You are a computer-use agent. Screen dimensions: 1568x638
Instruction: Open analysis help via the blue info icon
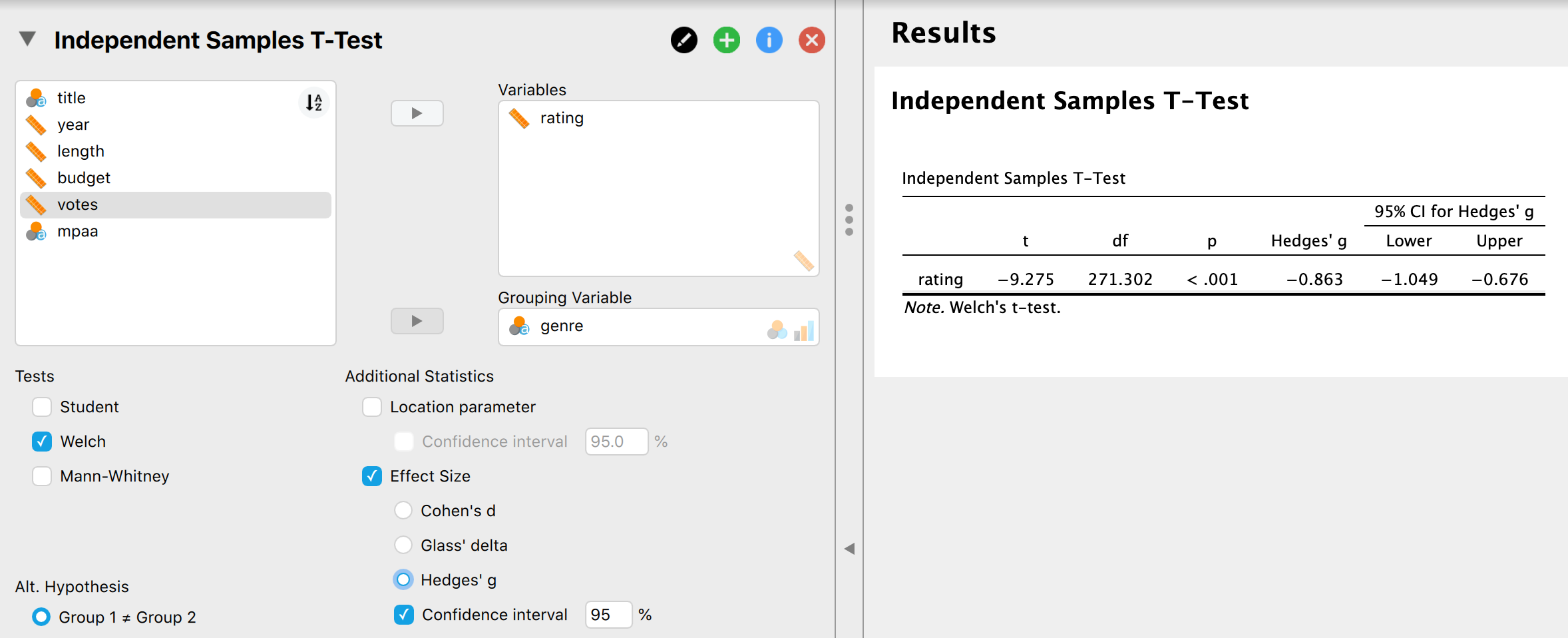(769, 40)
